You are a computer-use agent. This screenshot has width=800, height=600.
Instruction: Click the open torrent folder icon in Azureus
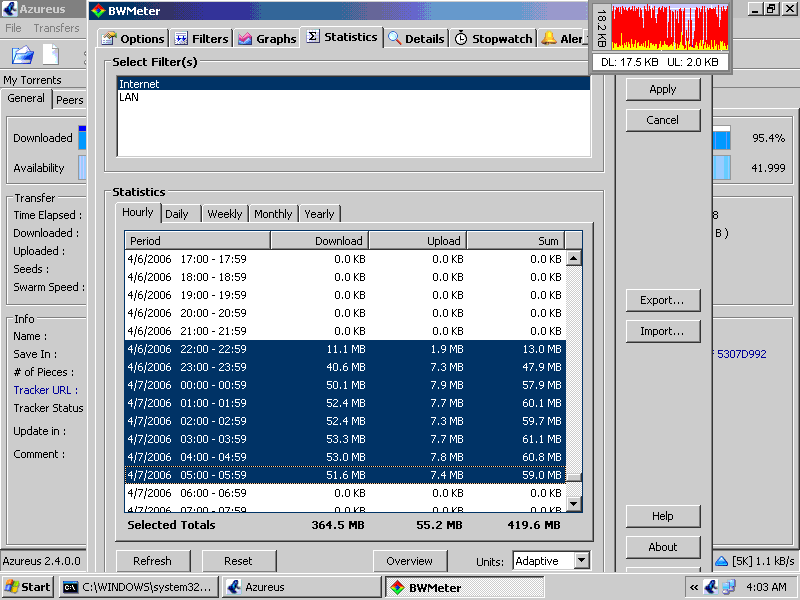pos(22,55)
